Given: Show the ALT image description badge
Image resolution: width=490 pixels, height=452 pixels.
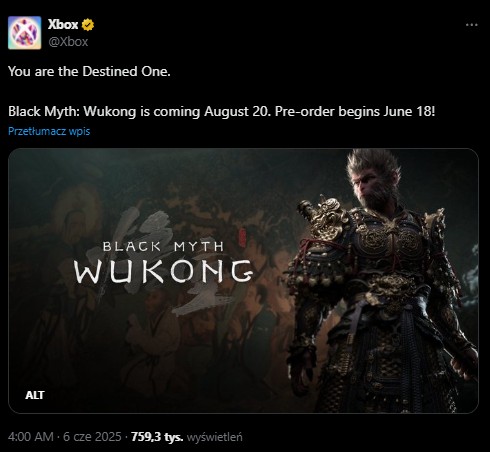Looking at the screenshot, I should 35,395.
